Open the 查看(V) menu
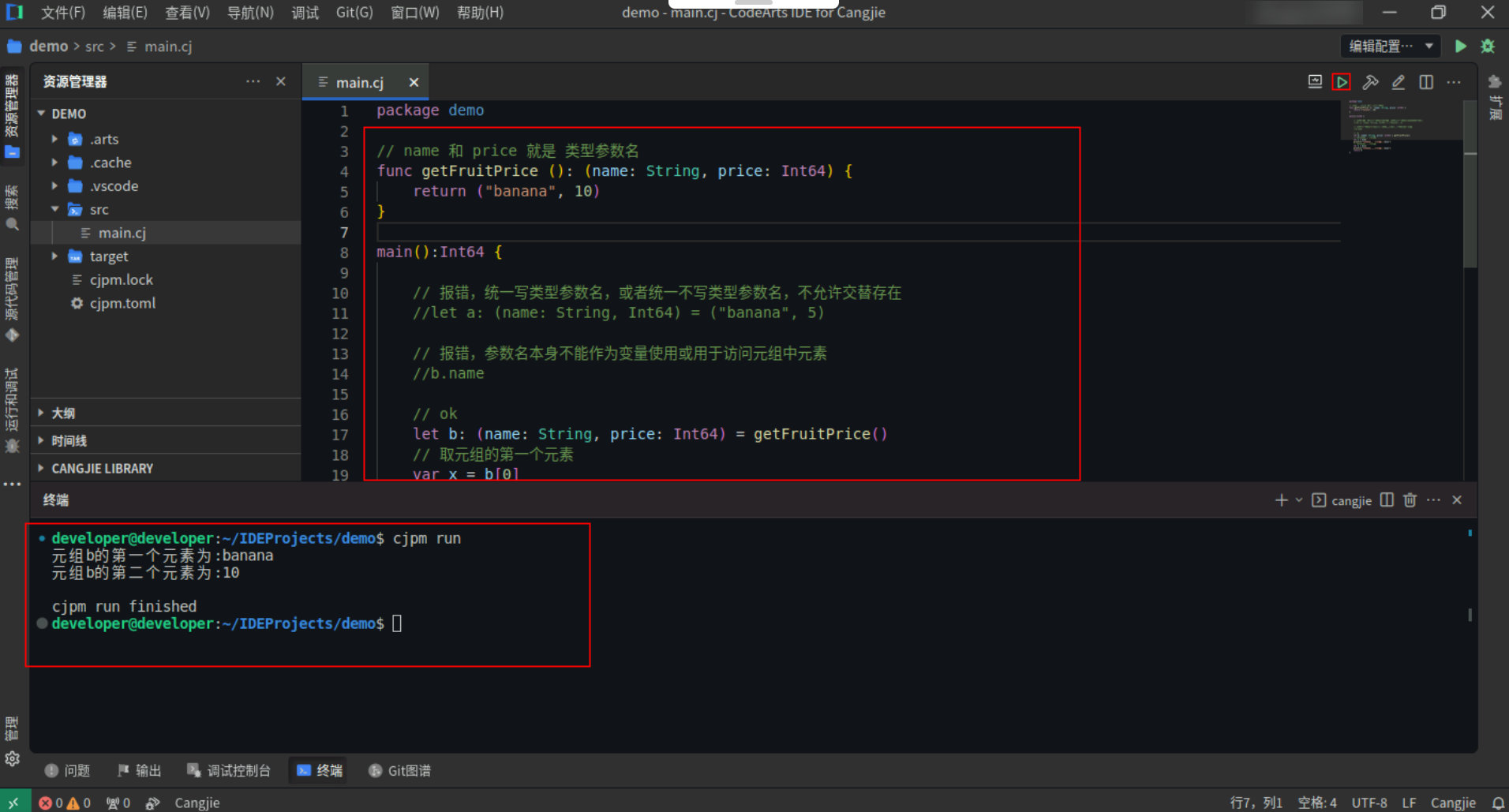Image resolution: width=1509 pixels, height=812 pixels. 187,13
